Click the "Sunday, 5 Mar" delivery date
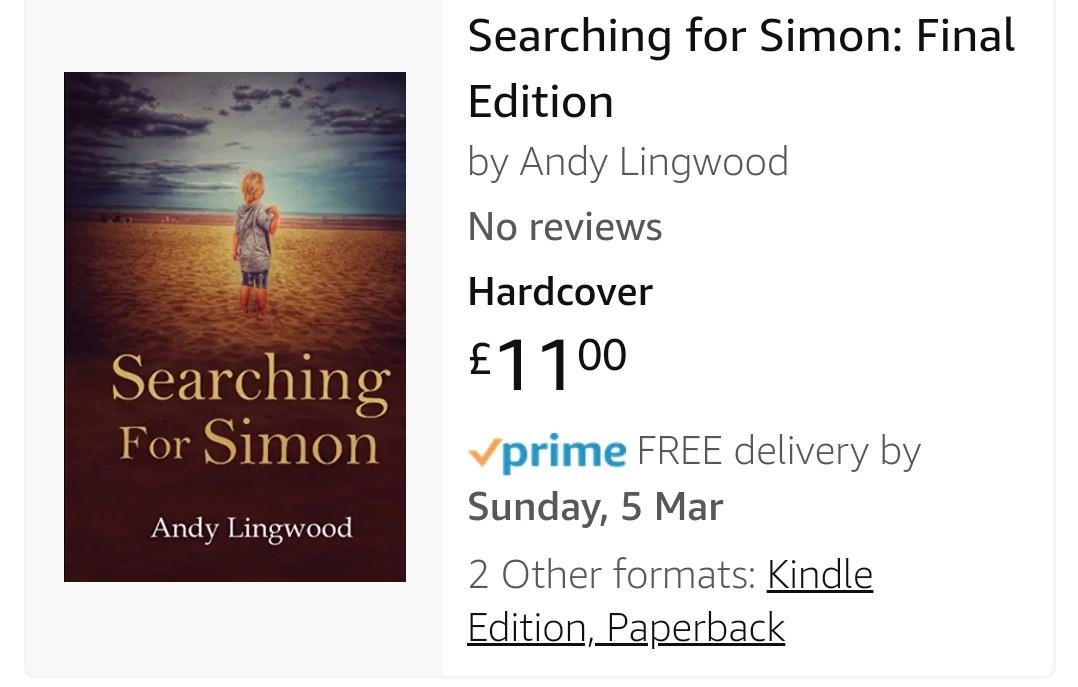The width and height of the screenshot is (1078, 687). click(x=595, y=507)
